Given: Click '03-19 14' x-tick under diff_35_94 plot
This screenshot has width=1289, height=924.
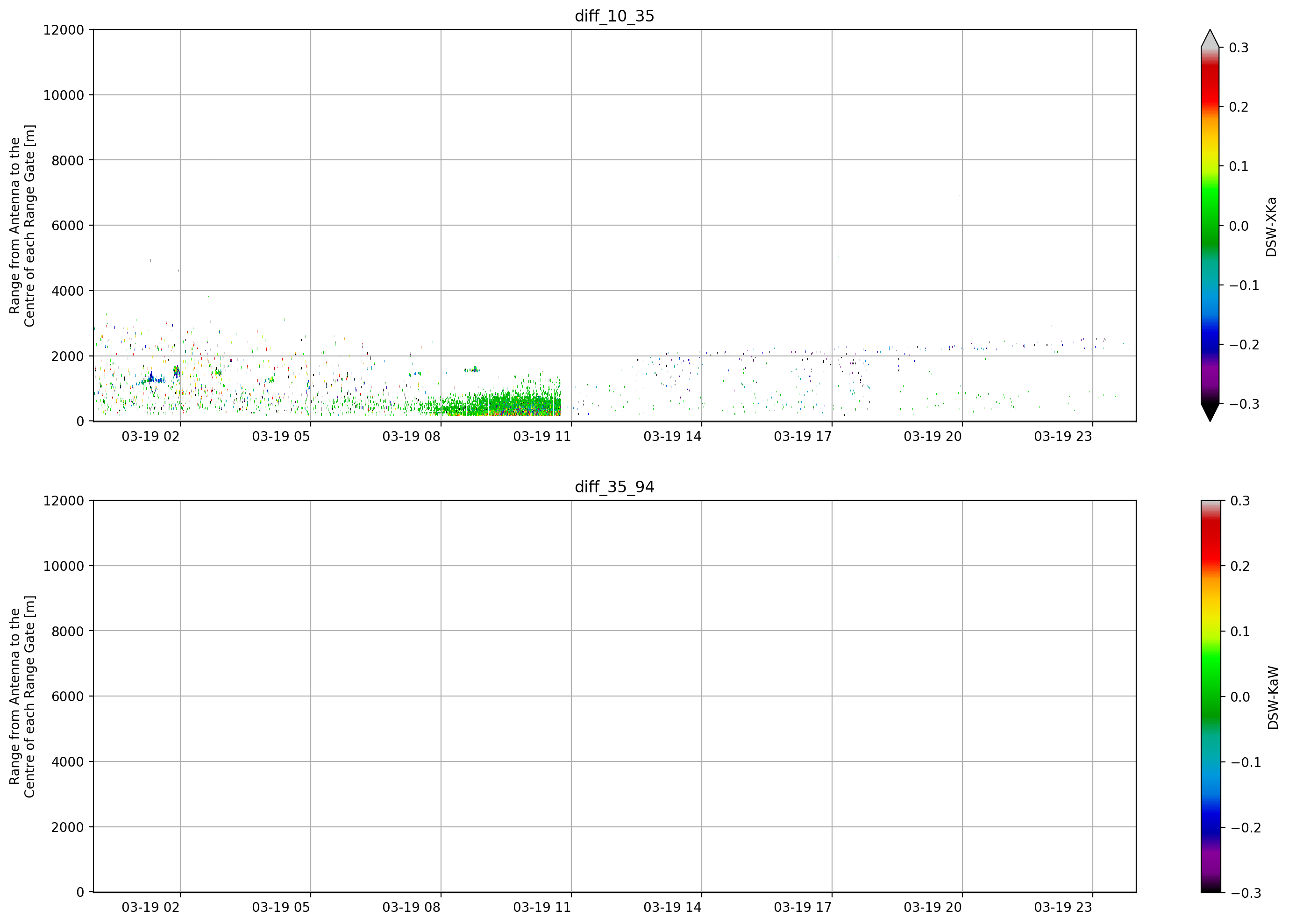Looking at the screenshot, I should point(672,907).
